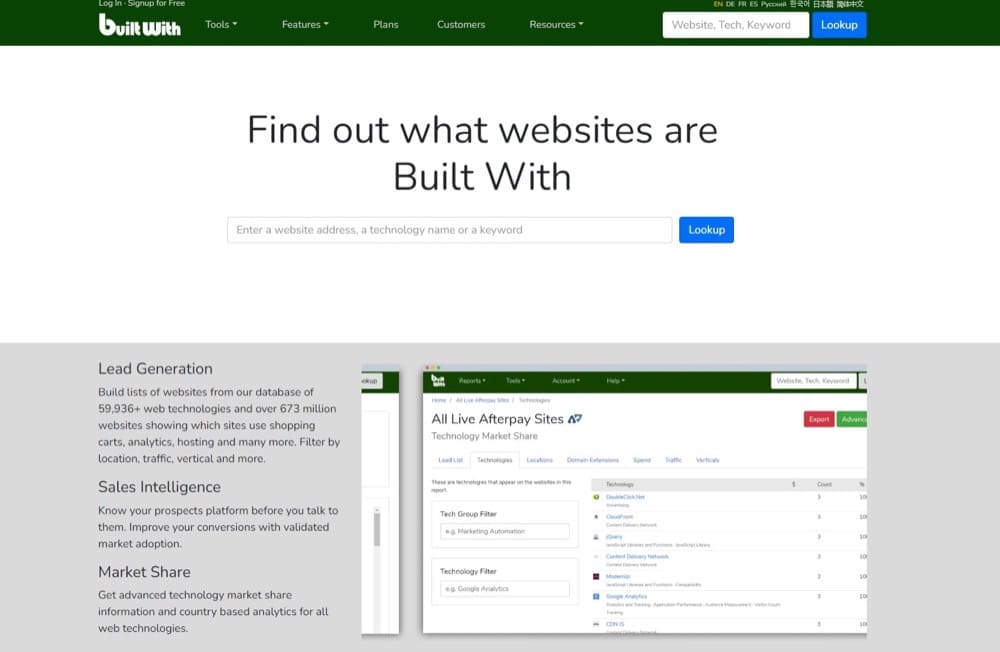
Task: Switch language to ES
Action: pyautogui.click(x=754, y=4)
